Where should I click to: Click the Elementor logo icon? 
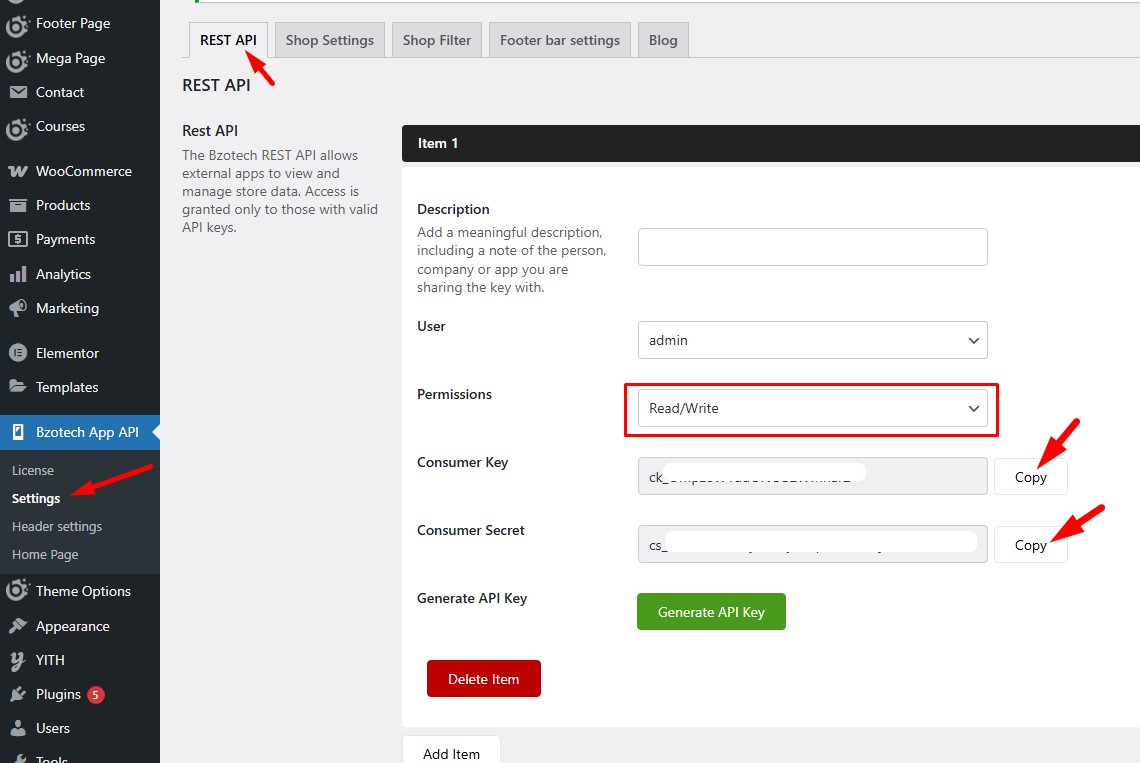click(18, 353)
